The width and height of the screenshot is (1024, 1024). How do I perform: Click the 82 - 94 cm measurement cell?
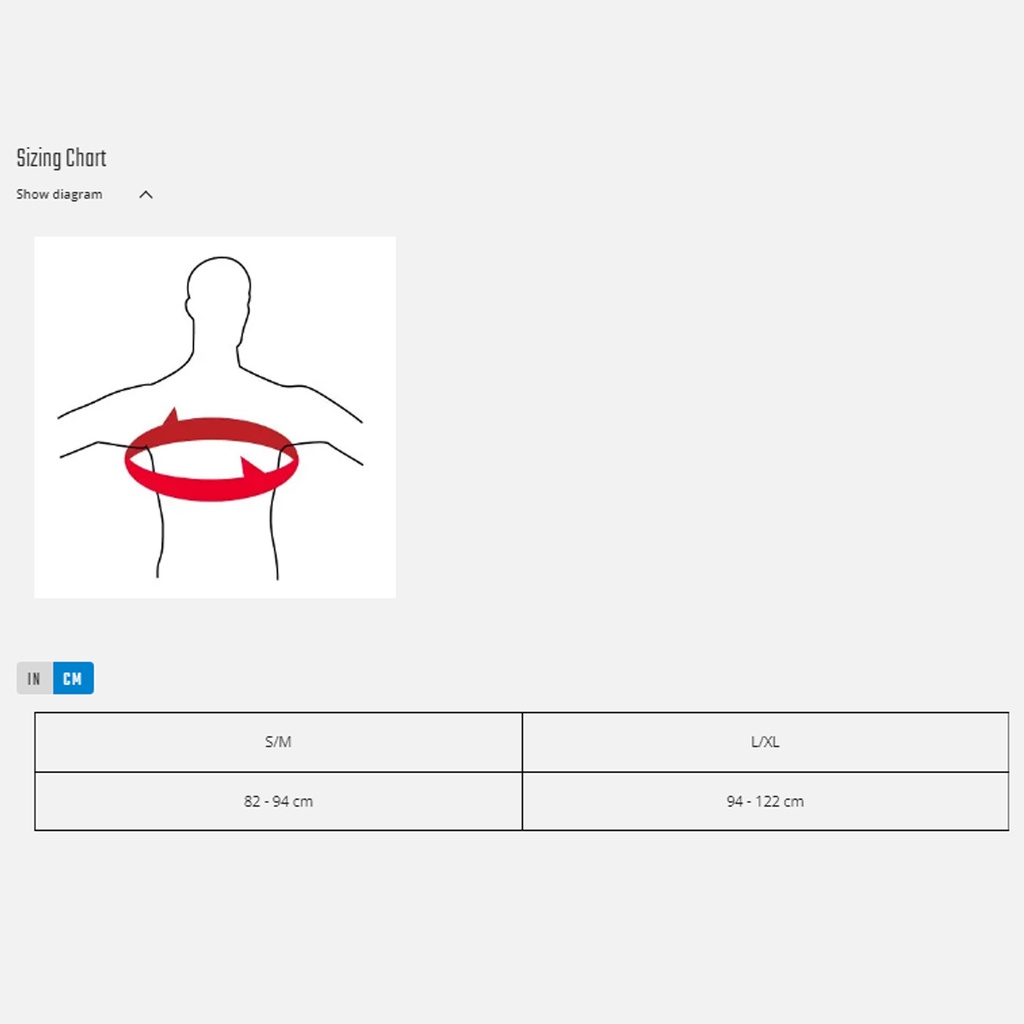[x=278, y=801]
